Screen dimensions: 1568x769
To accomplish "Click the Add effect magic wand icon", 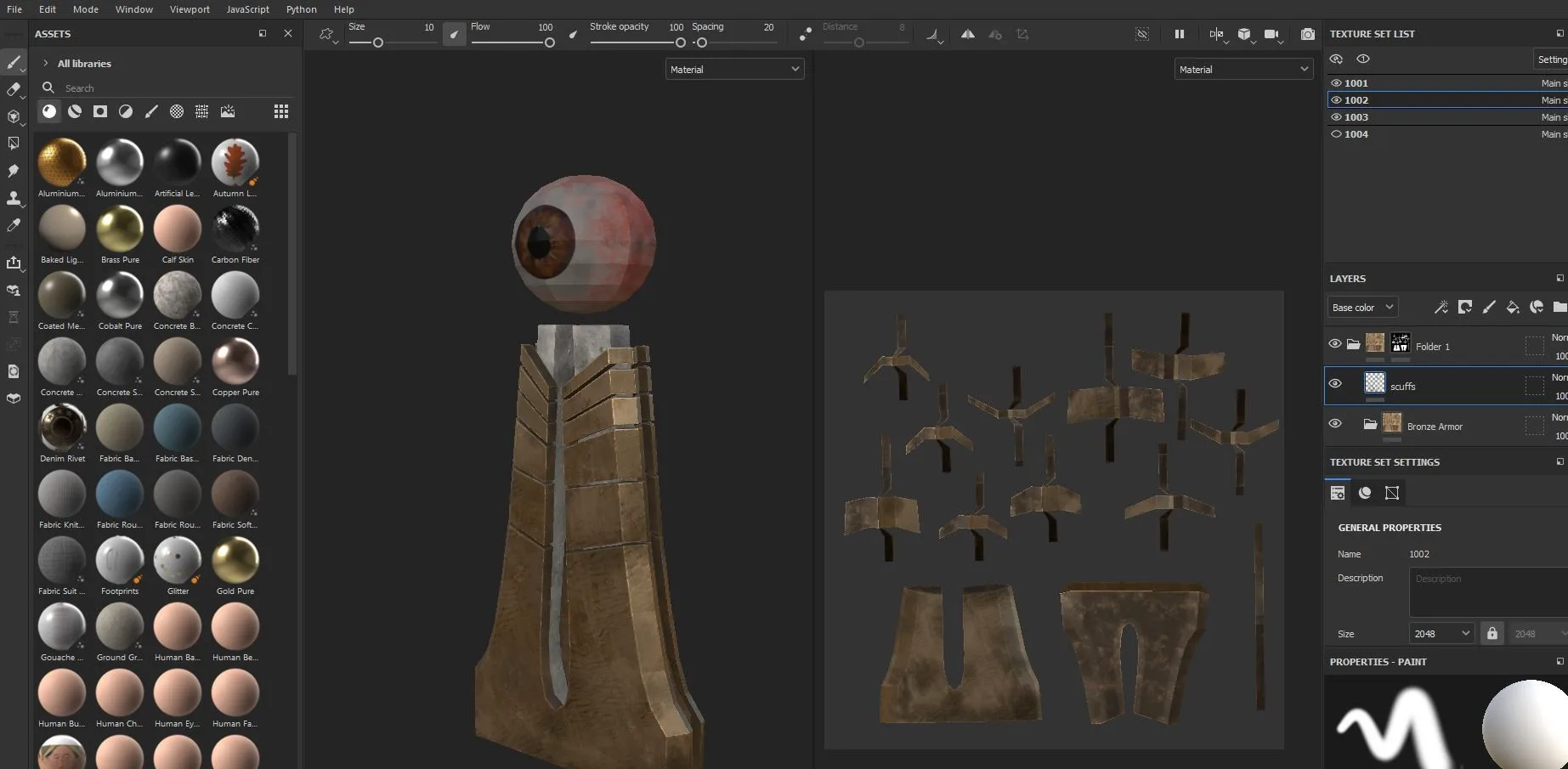I will point(1441,307).
